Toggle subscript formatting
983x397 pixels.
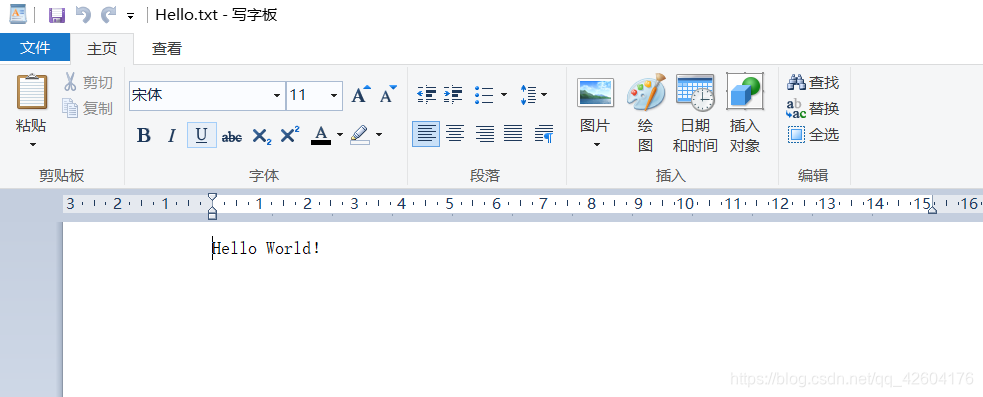coord(261,135)
